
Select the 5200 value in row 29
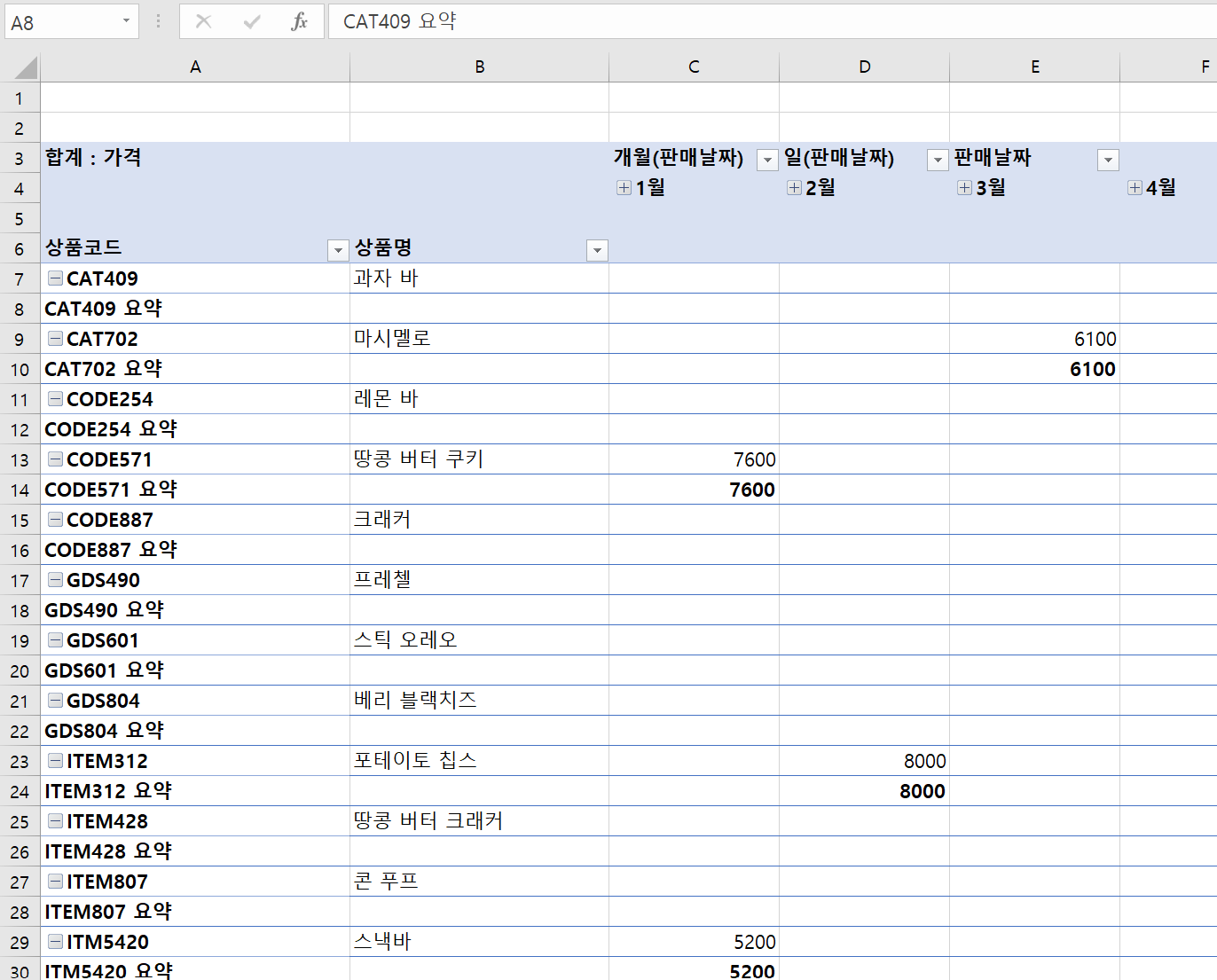pos(694,942)
